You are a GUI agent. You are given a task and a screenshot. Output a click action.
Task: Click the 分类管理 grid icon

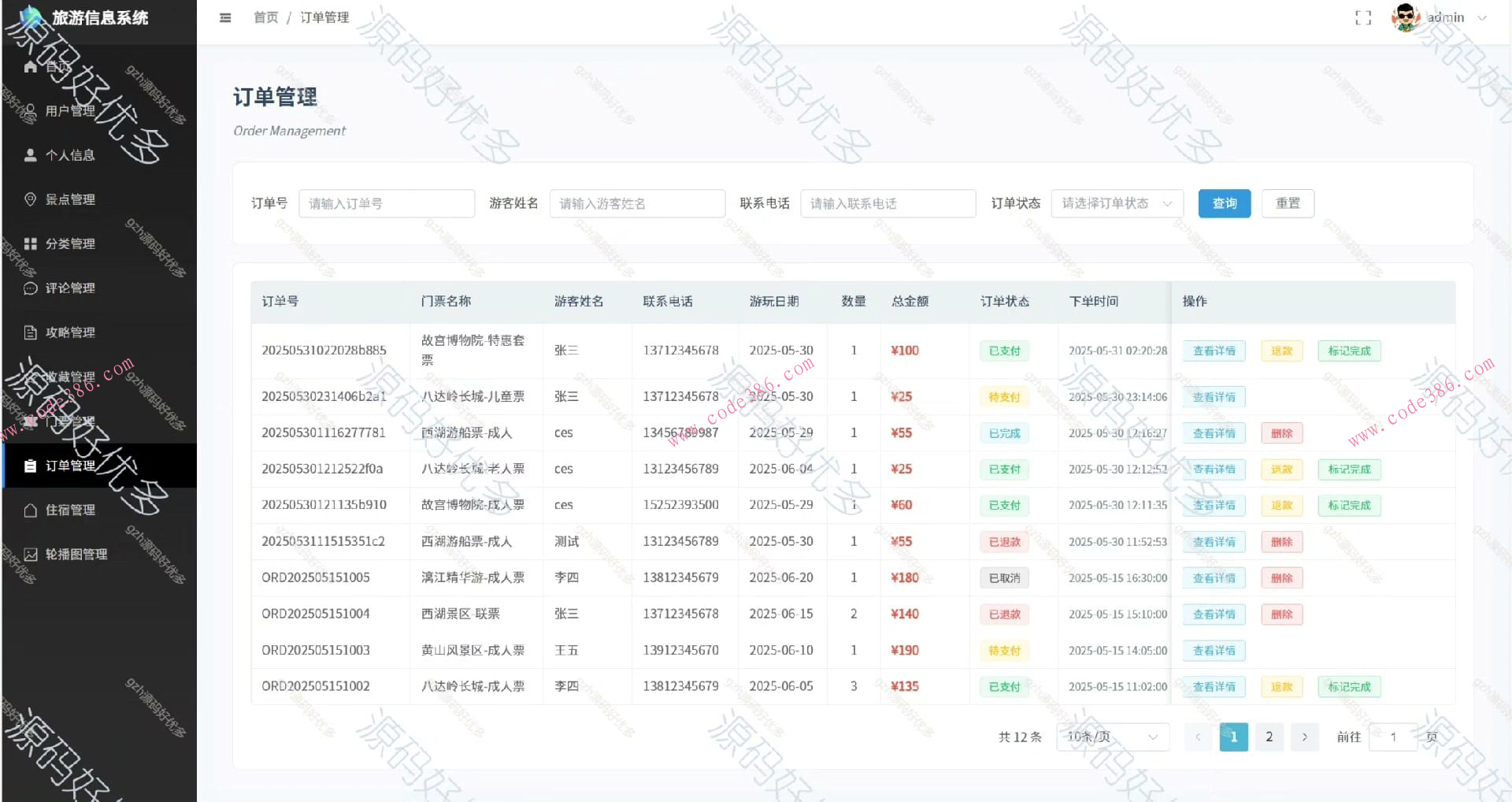pos(30,243)
